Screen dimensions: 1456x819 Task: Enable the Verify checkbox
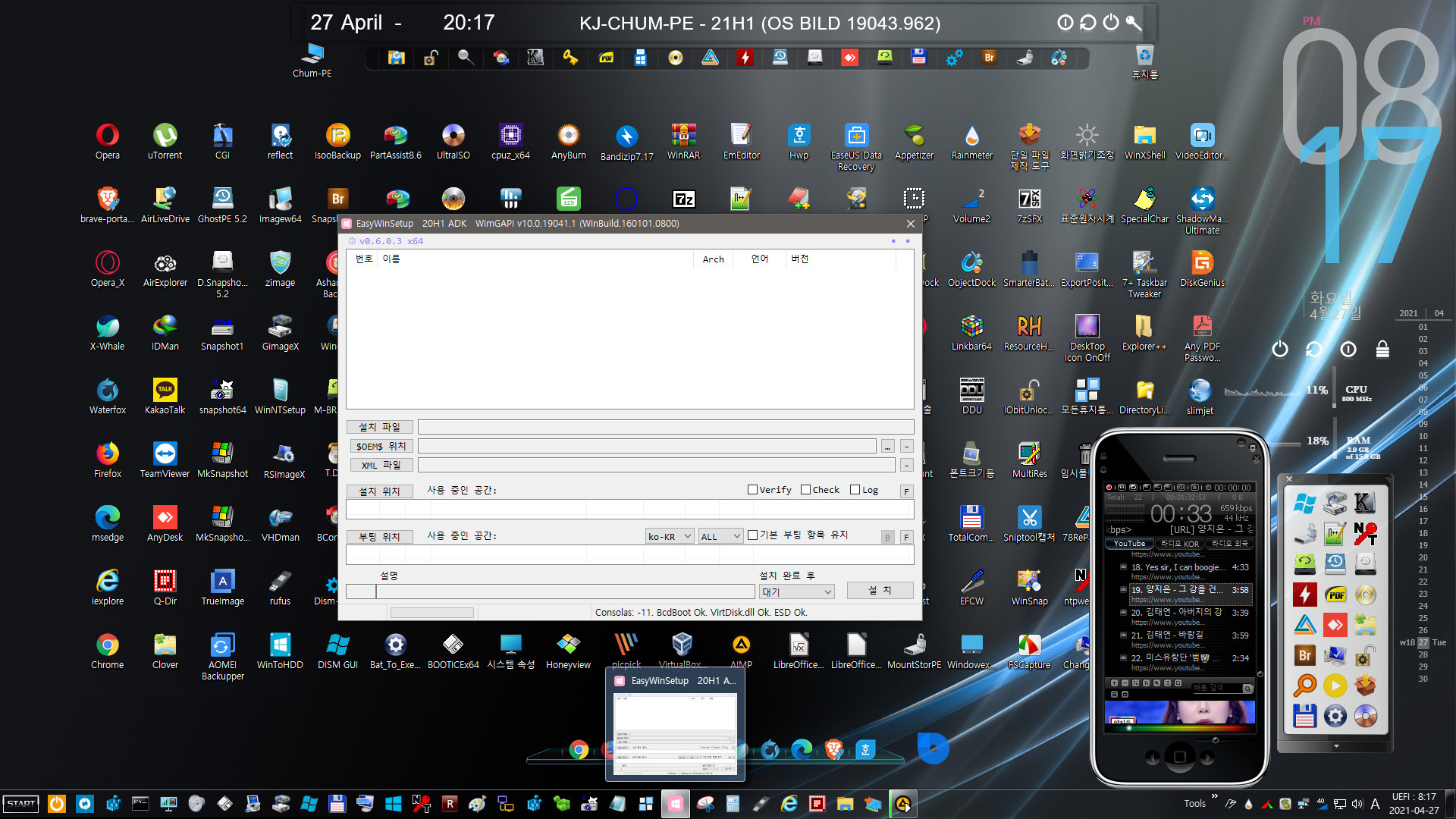(x=752, y=490)
